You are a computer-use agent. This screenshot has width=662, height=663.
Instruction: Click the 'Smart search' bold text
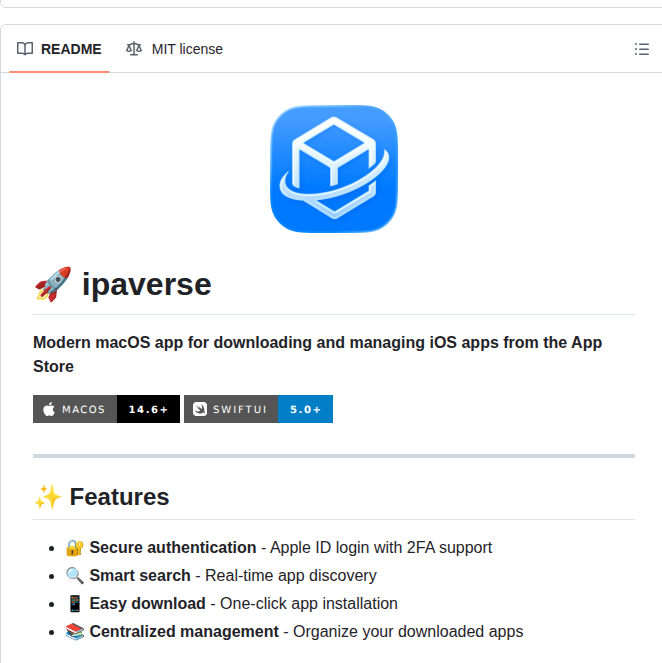pos(140,575)
